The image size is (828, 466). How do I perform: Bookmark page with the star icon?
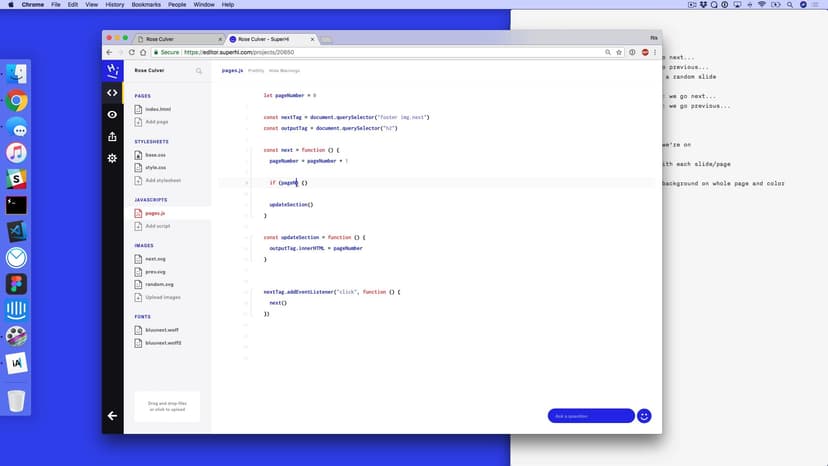pyautogui.click(x=620, y=52)
